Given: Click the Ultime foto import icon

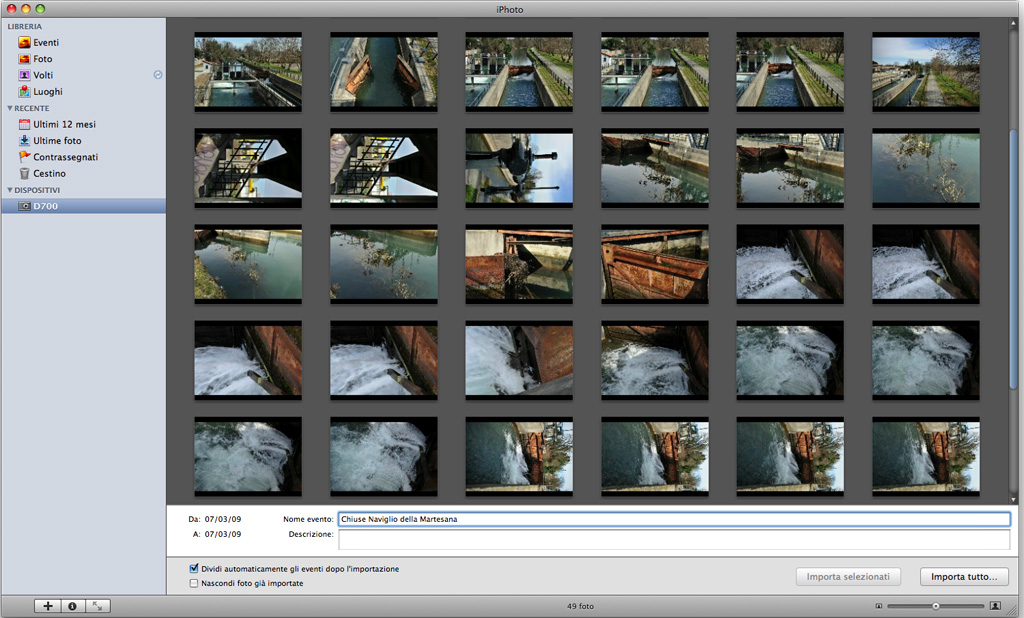Looking at the screenshot, I should pos(24,140).
